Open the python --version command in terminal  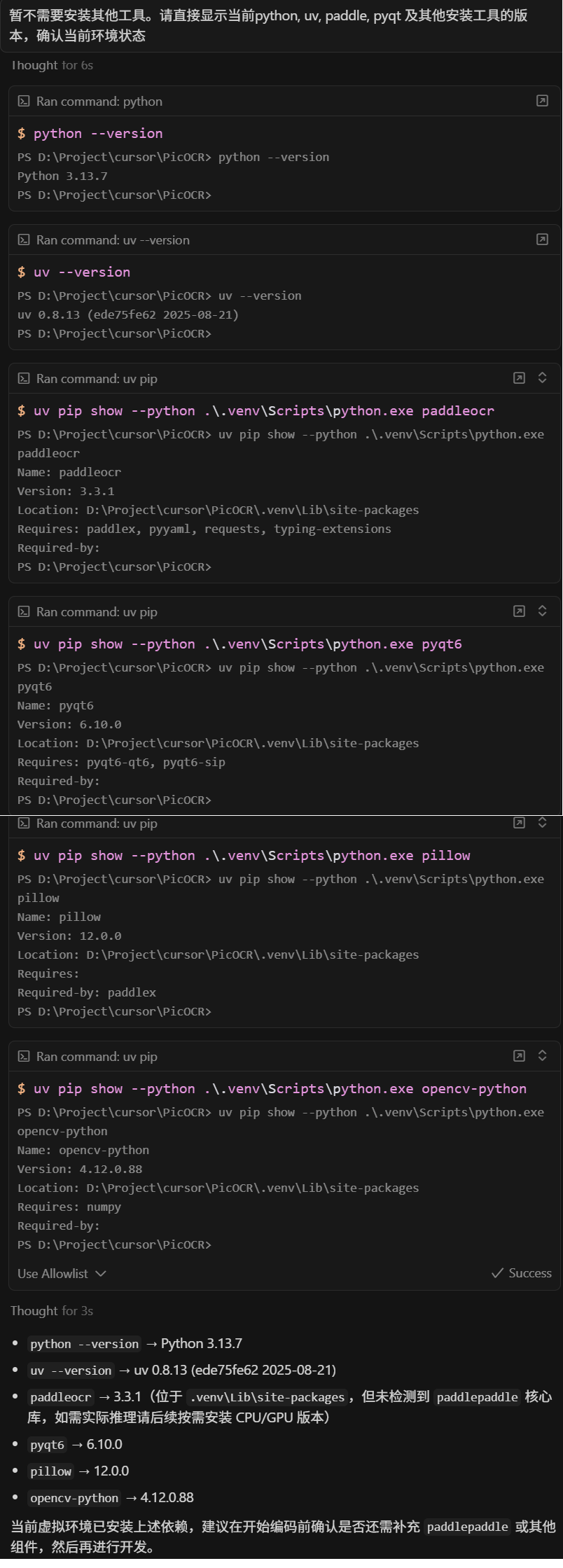(542, 101)
